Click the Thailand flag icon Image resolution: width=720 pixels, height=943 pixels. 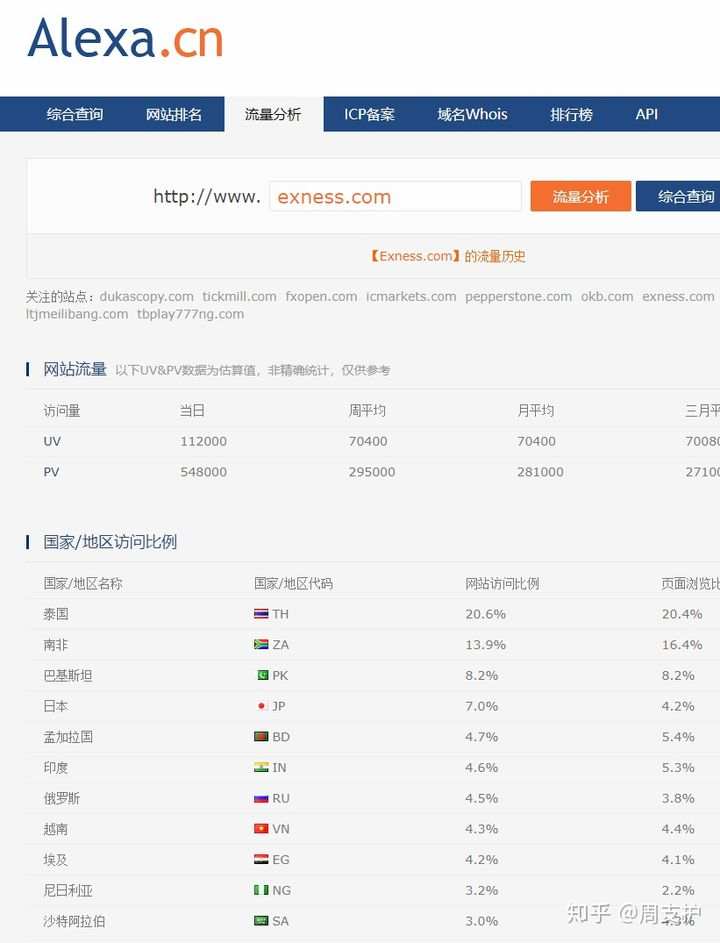coord(261,614)
